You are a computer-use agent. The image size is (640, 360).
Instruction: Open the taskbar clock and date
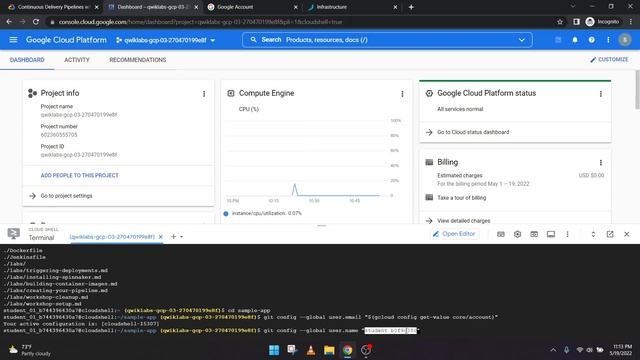620,350
